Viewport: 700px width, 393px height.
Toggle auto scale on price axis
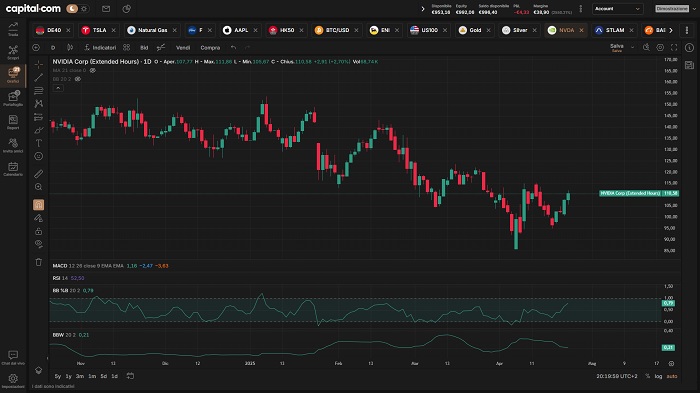(672, 376)
